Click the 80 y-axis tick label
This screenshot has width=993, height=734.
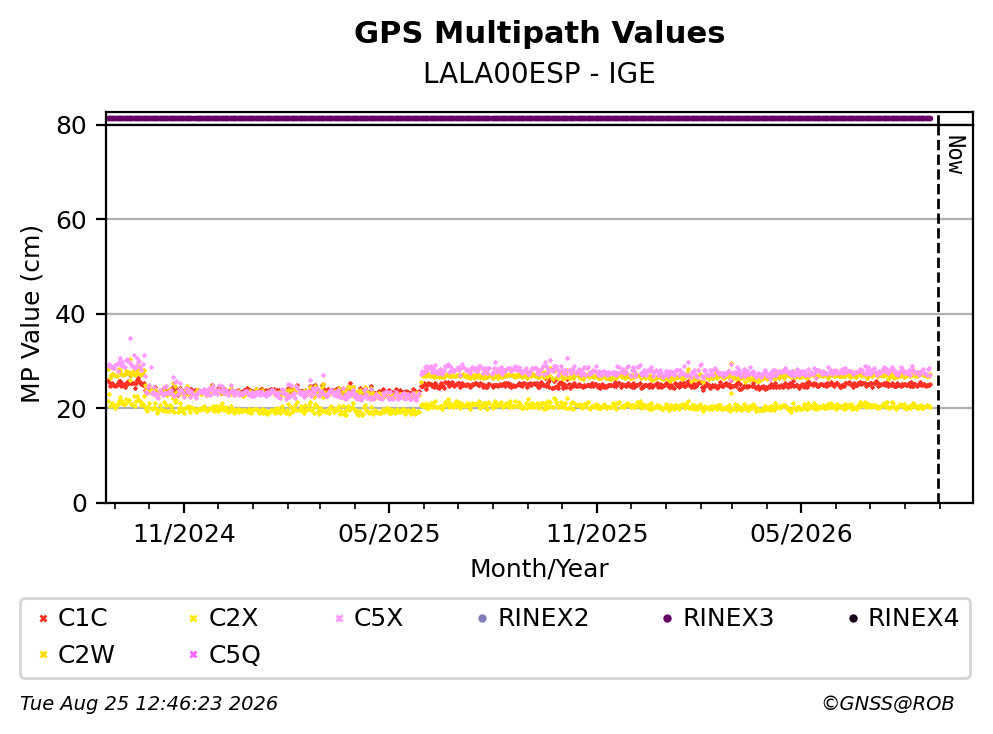71,125
